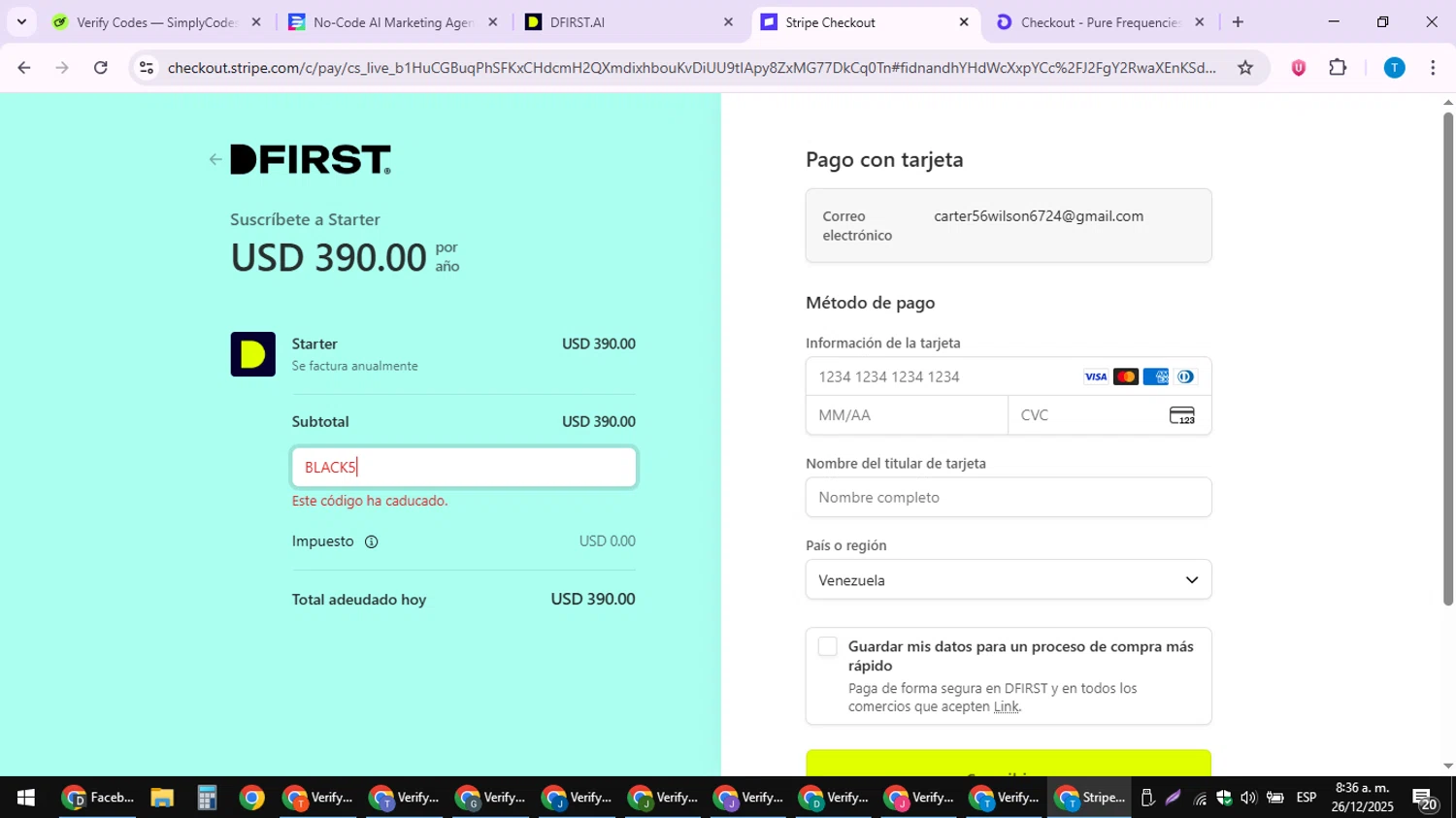Open Facebook Chrome window in taskbar
The width and height of the screenshot is (1456, 818).
click(x=98, y=798)
